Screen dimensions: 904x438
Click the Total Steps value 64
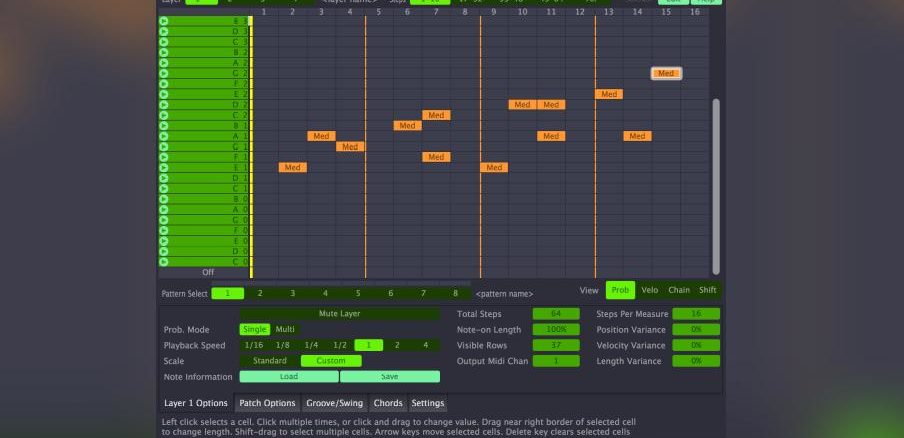click(556, 314)
